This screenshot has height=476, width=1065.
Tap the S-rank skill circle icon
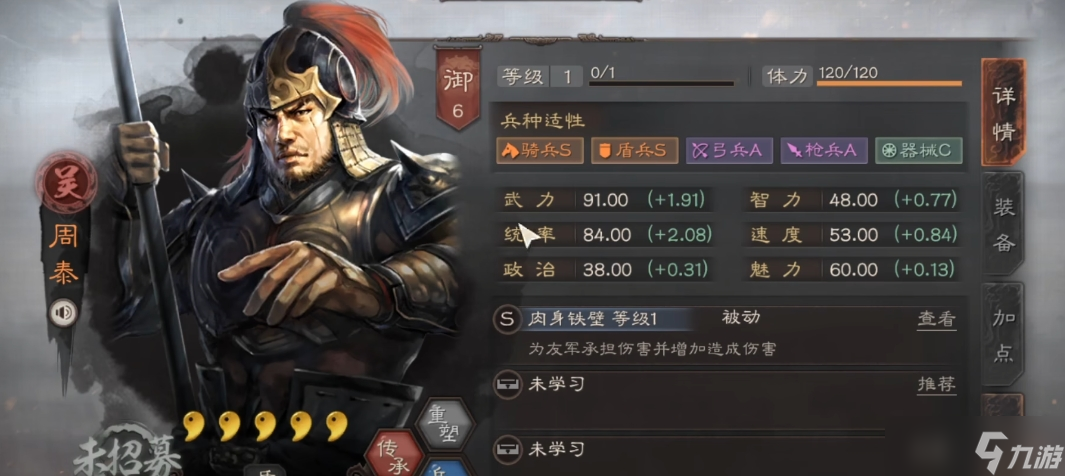click(506, 319)
